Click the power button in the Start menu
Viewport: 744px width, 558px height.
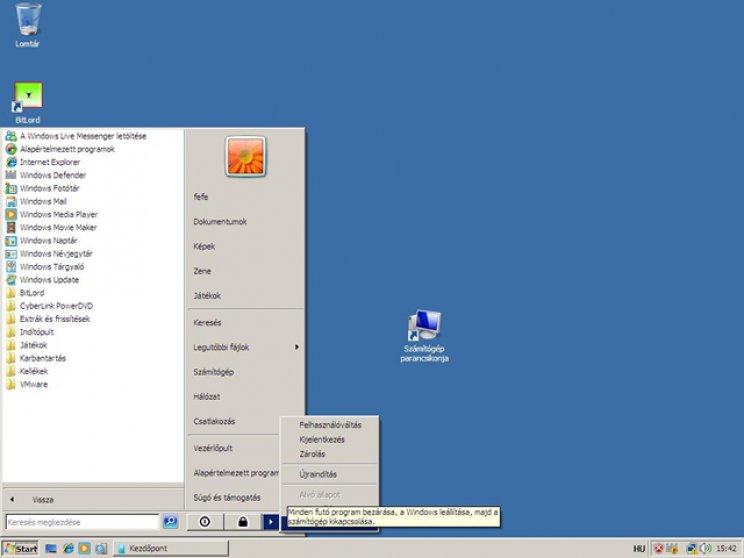[205, 522]
